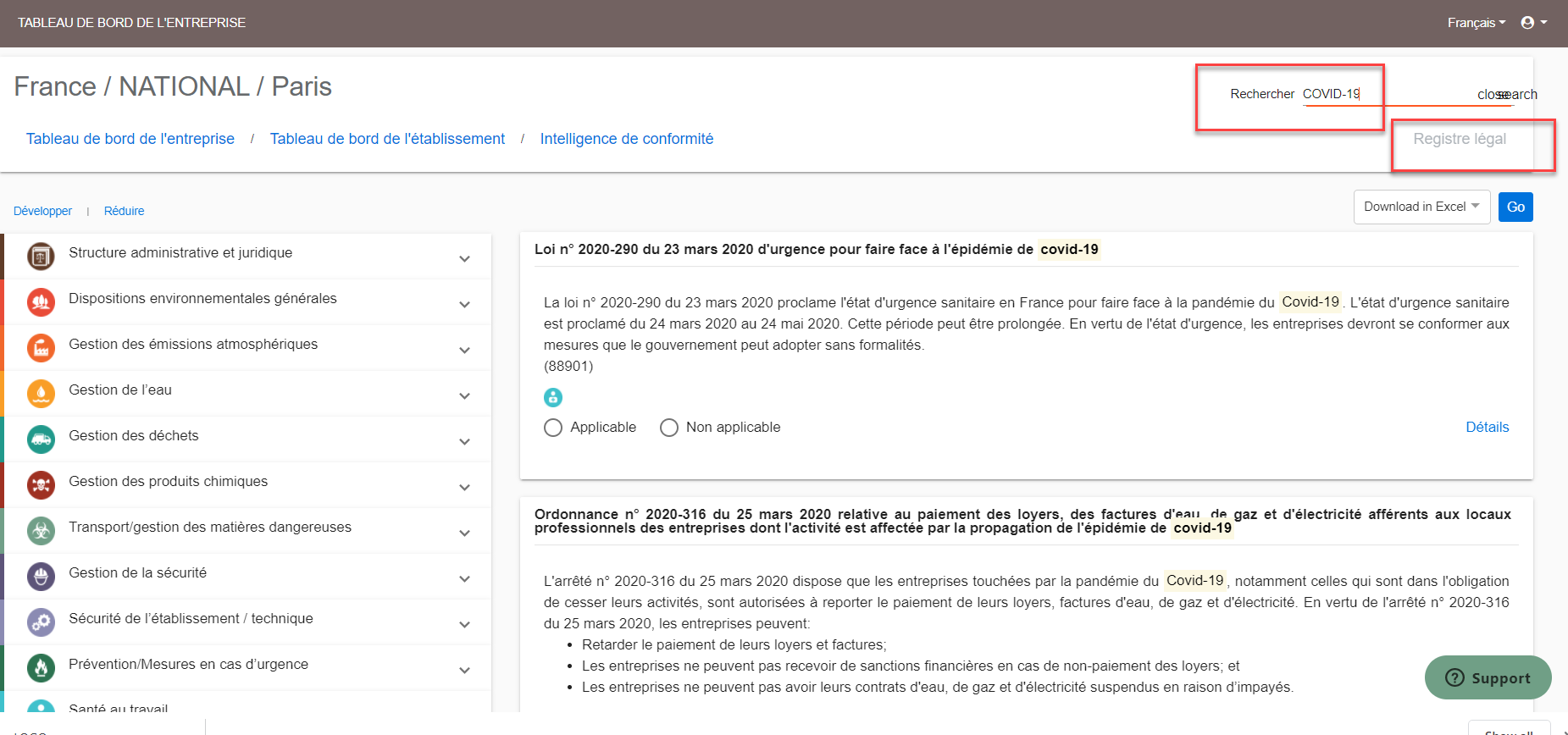Image resolution: width=1568 pixels, height=735 pixels.
Task: Click the Transport/gestion des matières dangereuses biohazard icon
Action: [x=41, y=530]
